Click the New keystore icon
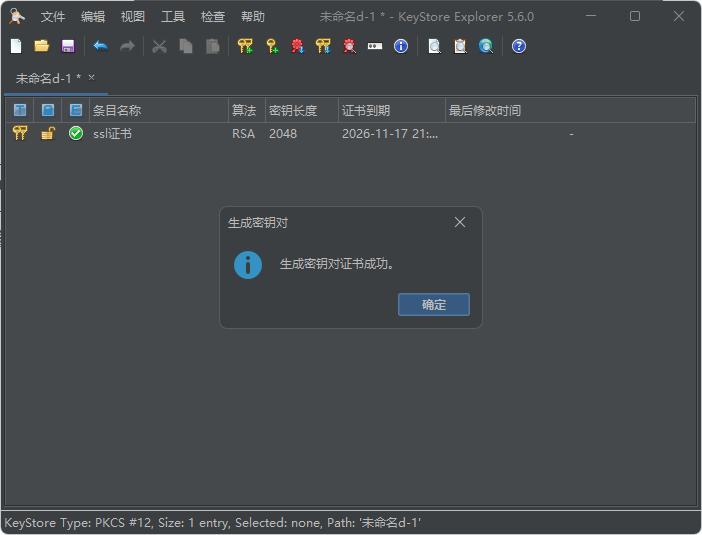The image size is (702, 535). tap(16, 46)
